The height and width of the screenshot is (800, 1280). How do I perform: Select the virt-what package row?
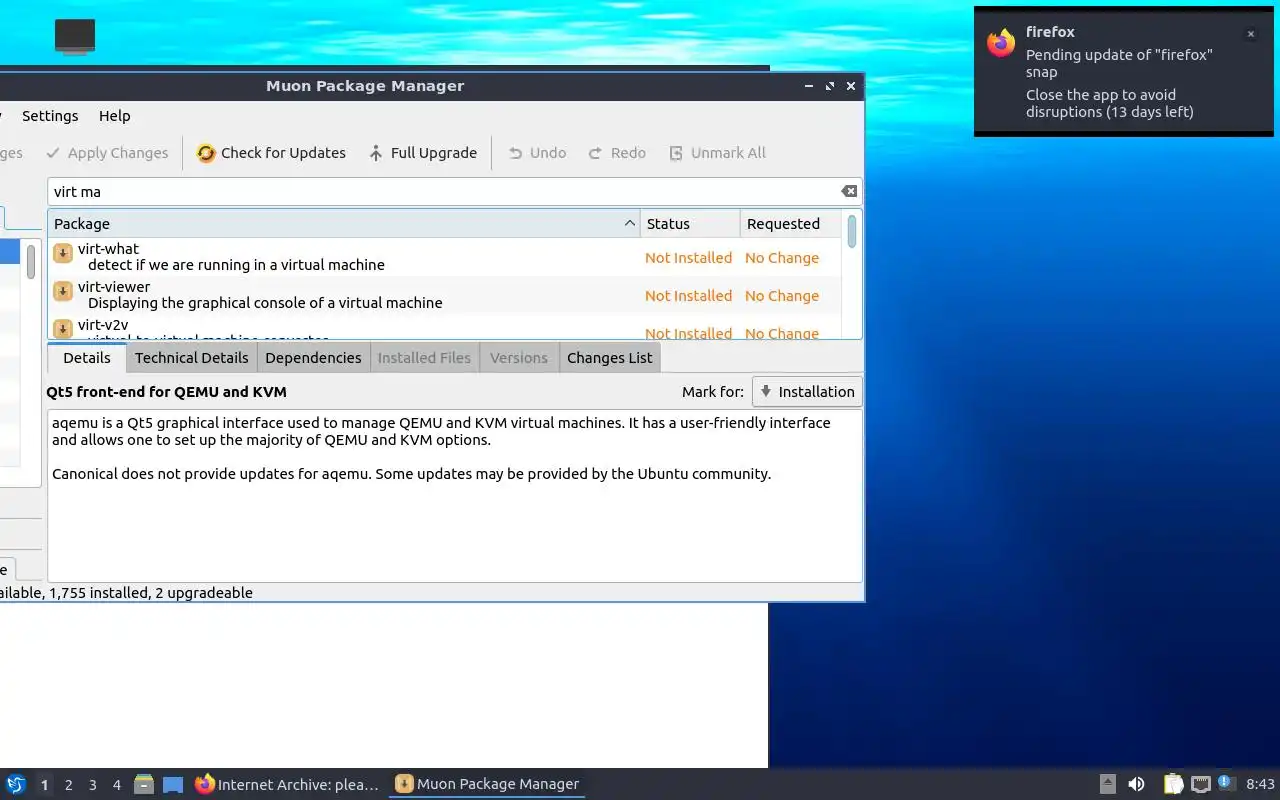pos(445,257)
